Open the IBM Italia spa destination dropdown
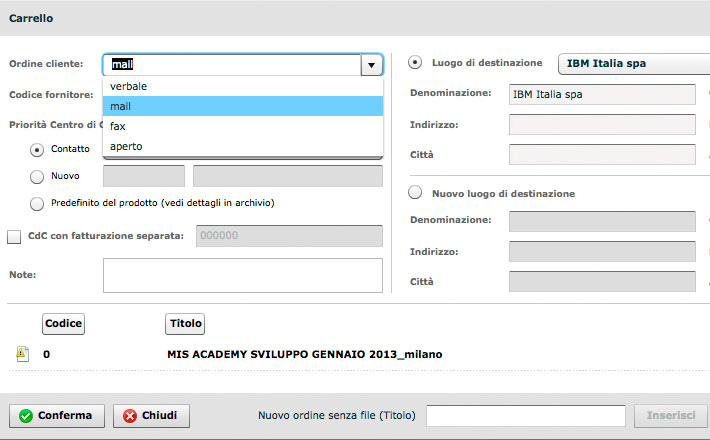This screenshot has height=440, width=710. tap(634, 63)
